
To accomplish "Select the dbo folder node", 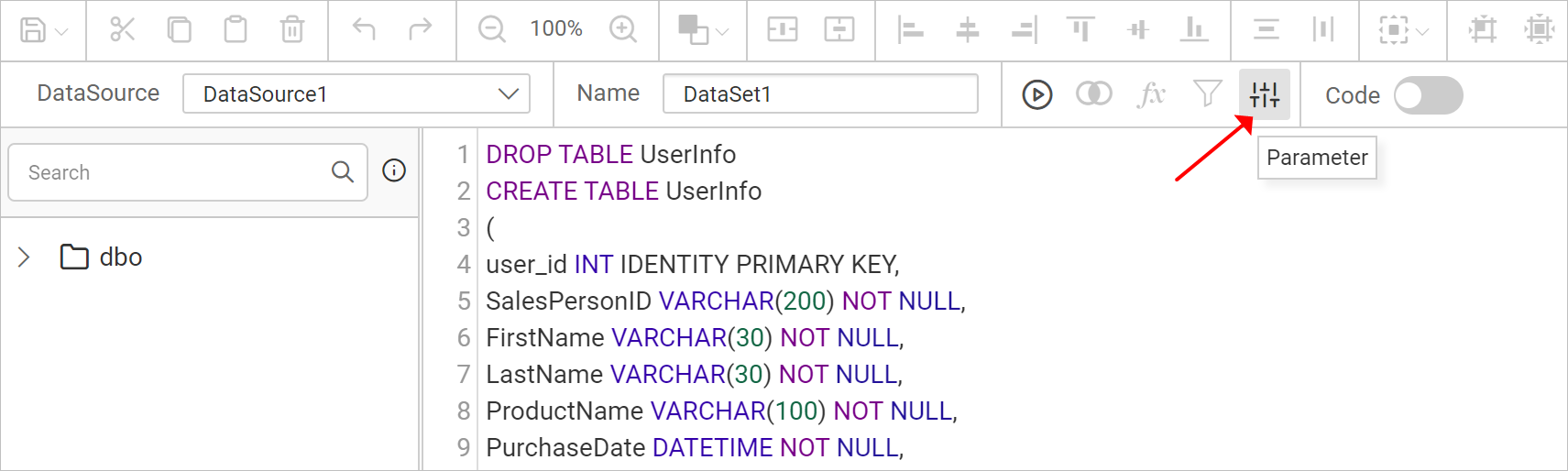I will [101, 257].
